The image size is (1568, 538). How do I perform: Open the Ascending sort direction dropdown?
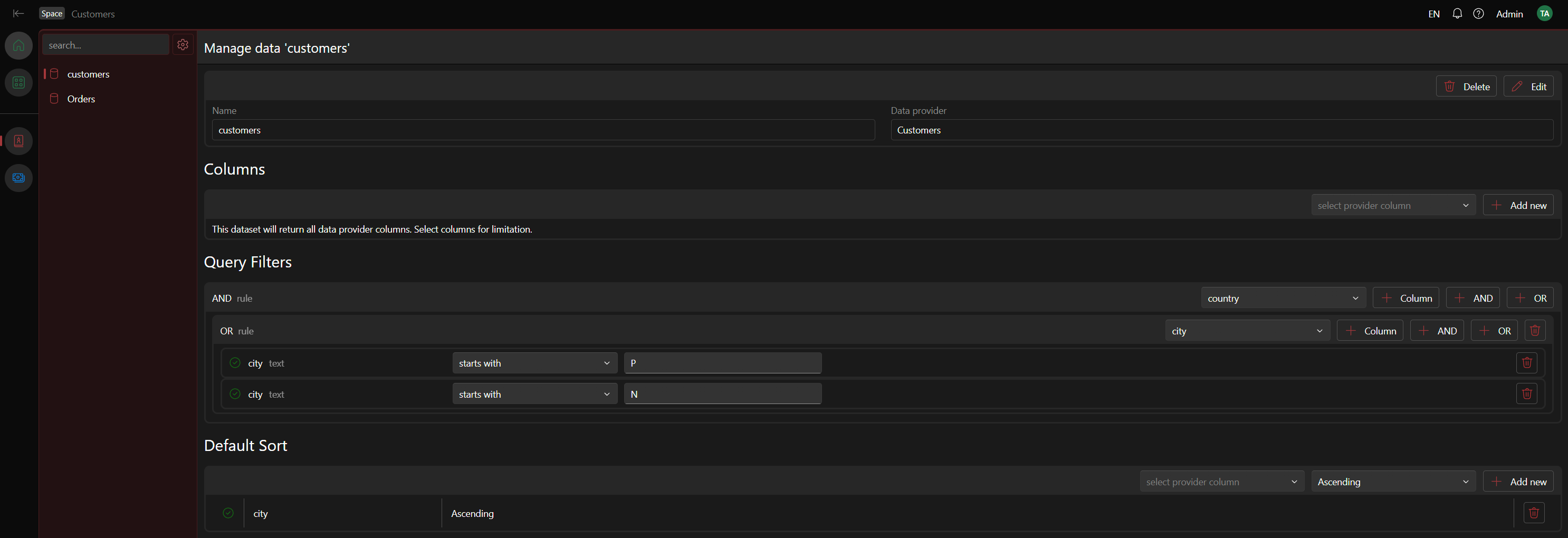click(1393, 482)
